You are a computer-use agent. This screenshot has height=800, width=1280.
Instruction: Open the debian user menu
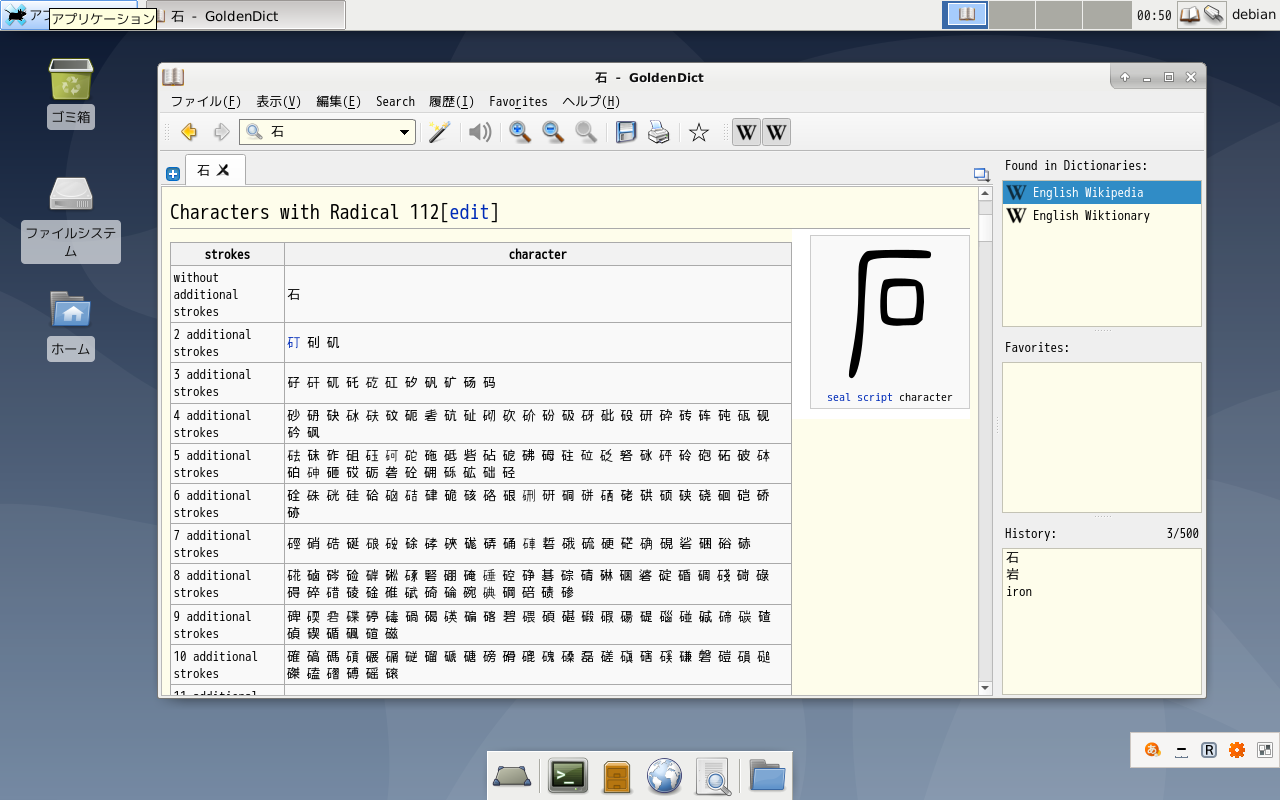point(1253,15)
